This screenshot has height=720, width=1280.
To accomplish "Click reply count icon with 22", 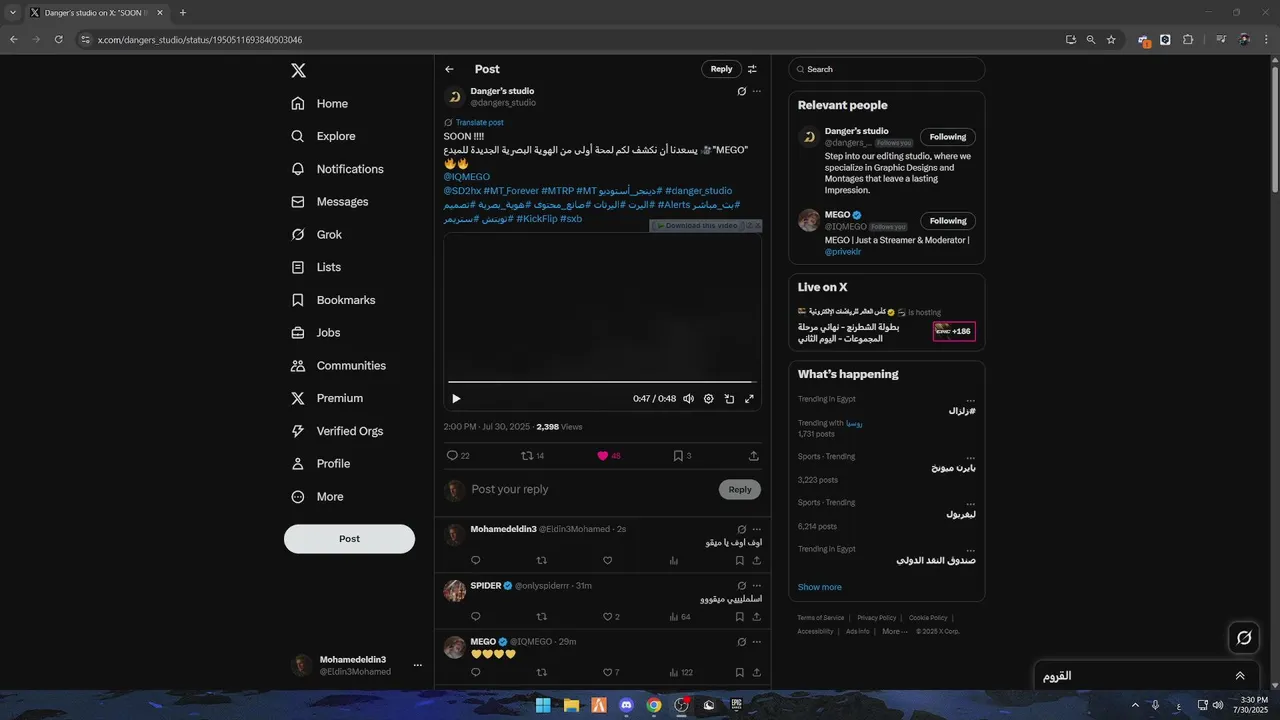I will coord(452,456).
